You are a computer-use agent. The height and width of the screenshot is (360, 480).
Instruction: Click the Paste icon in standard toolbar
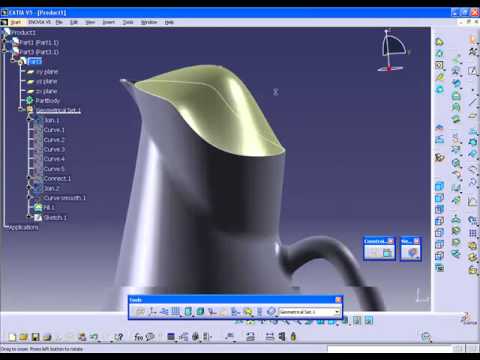82,337
